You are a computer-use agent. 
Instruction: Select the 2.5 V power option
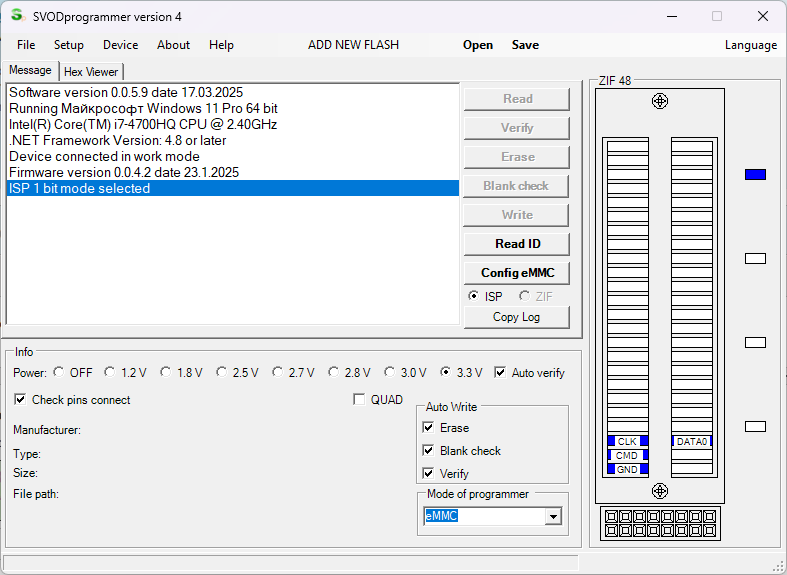(x=221, y=372)
